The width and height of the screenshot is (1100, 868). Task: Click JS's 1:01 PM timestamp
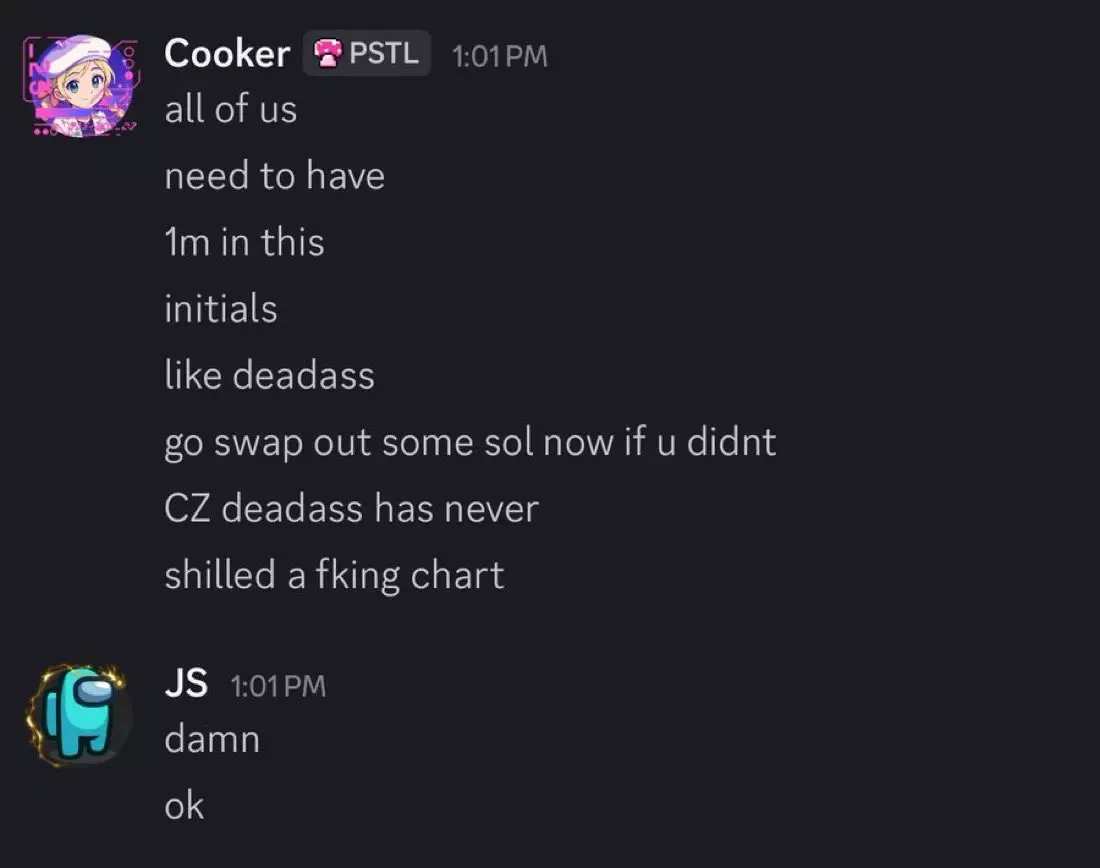point(278,686)
